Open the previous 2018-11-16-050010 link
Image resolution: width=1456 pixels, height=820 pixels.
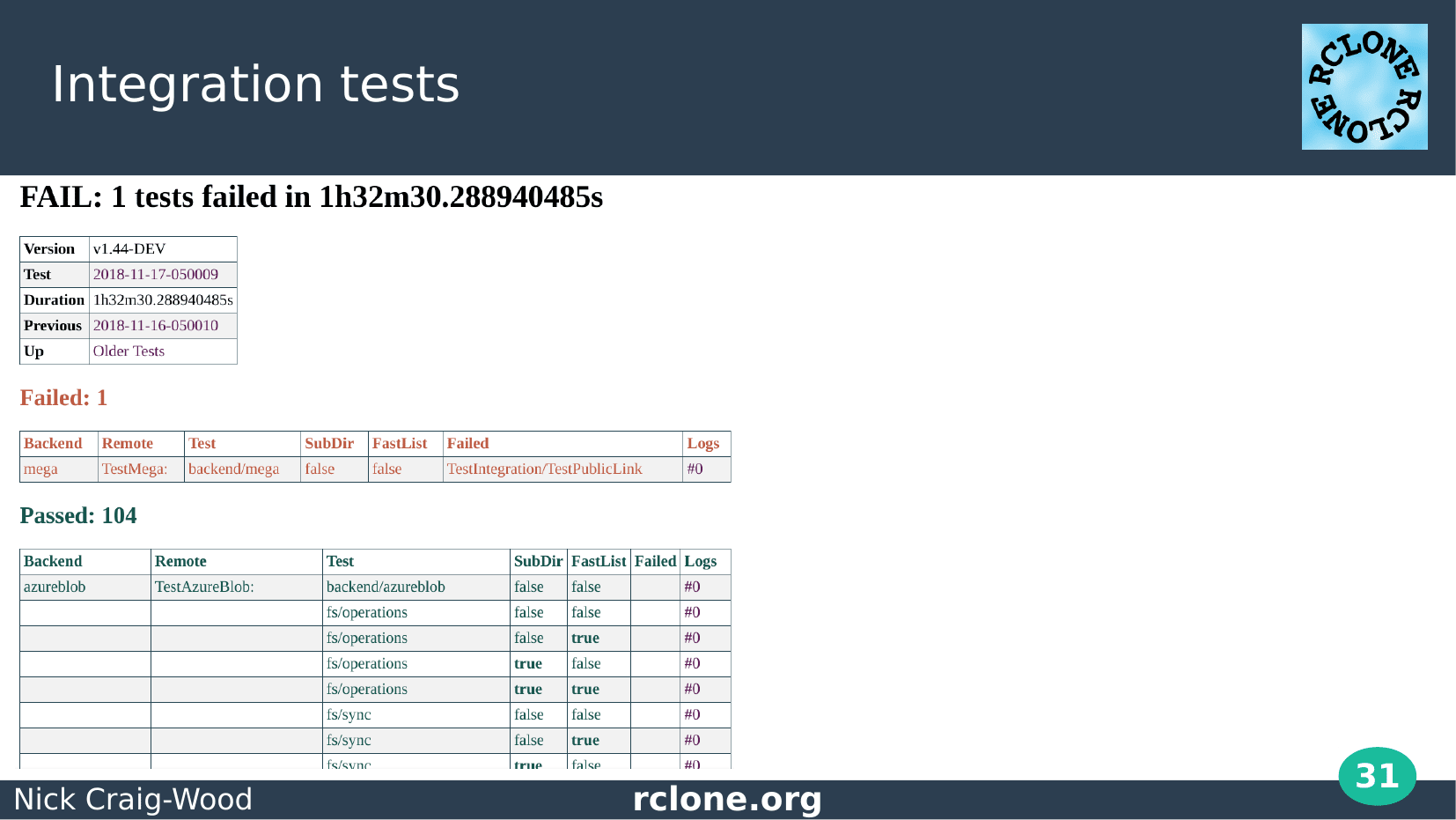[x=156, y=326]
